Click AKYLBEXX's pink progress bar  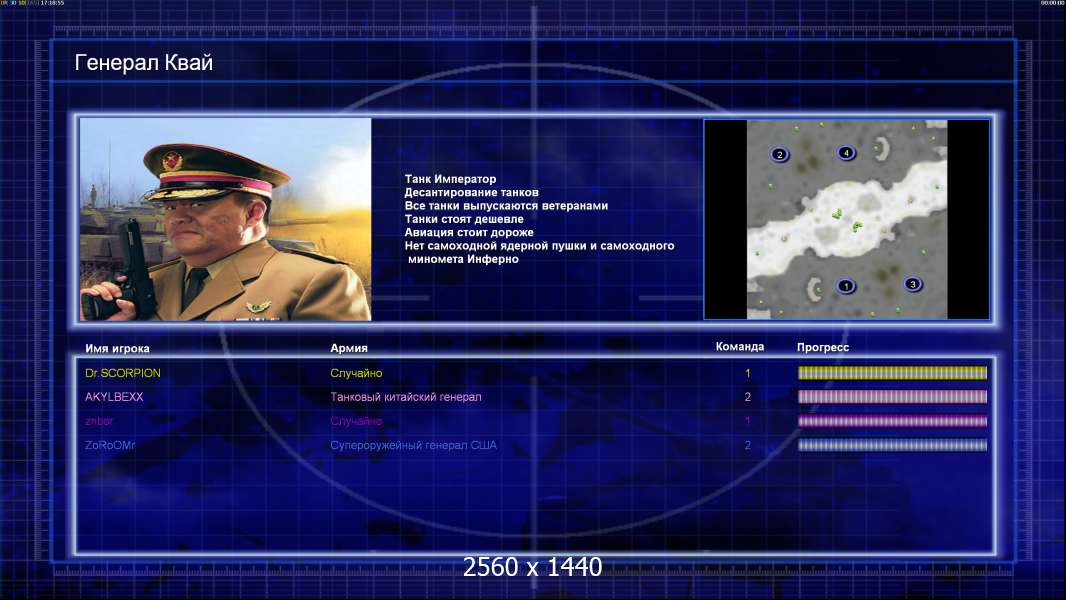point(892,397)
